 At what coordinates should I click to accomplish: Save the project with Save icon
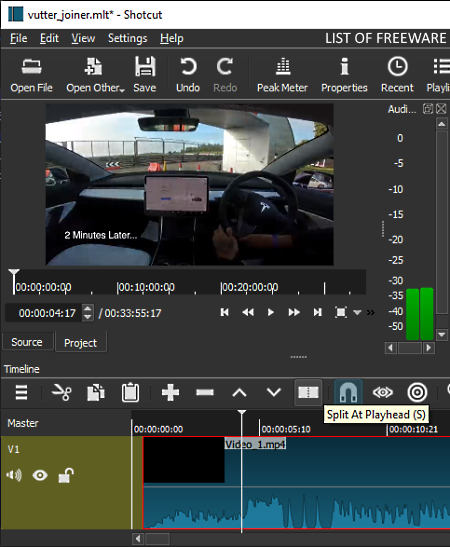[x=145, y=75]
